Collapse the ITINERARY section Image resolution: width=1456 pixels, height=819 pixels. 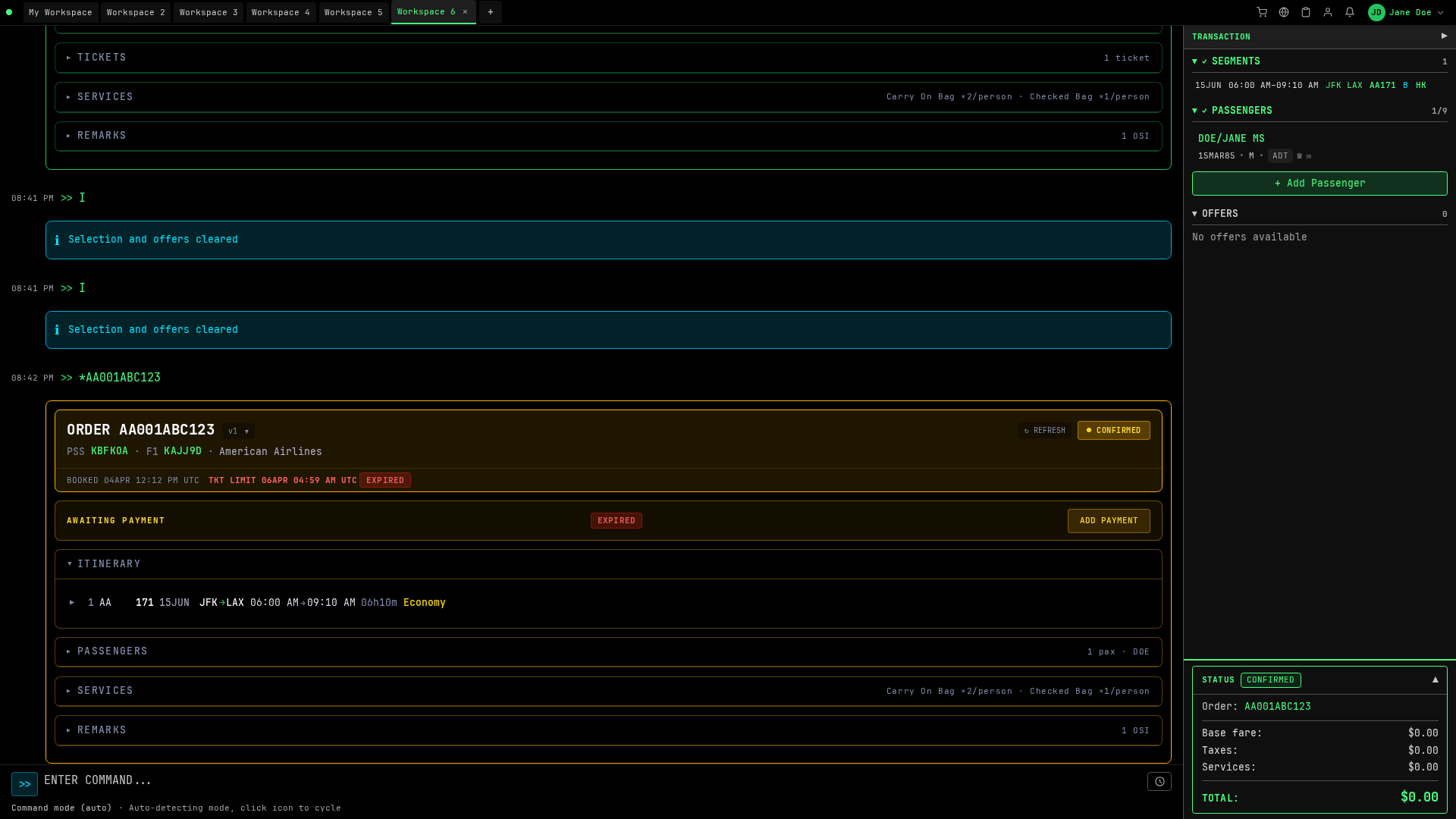tap(608, 564)
